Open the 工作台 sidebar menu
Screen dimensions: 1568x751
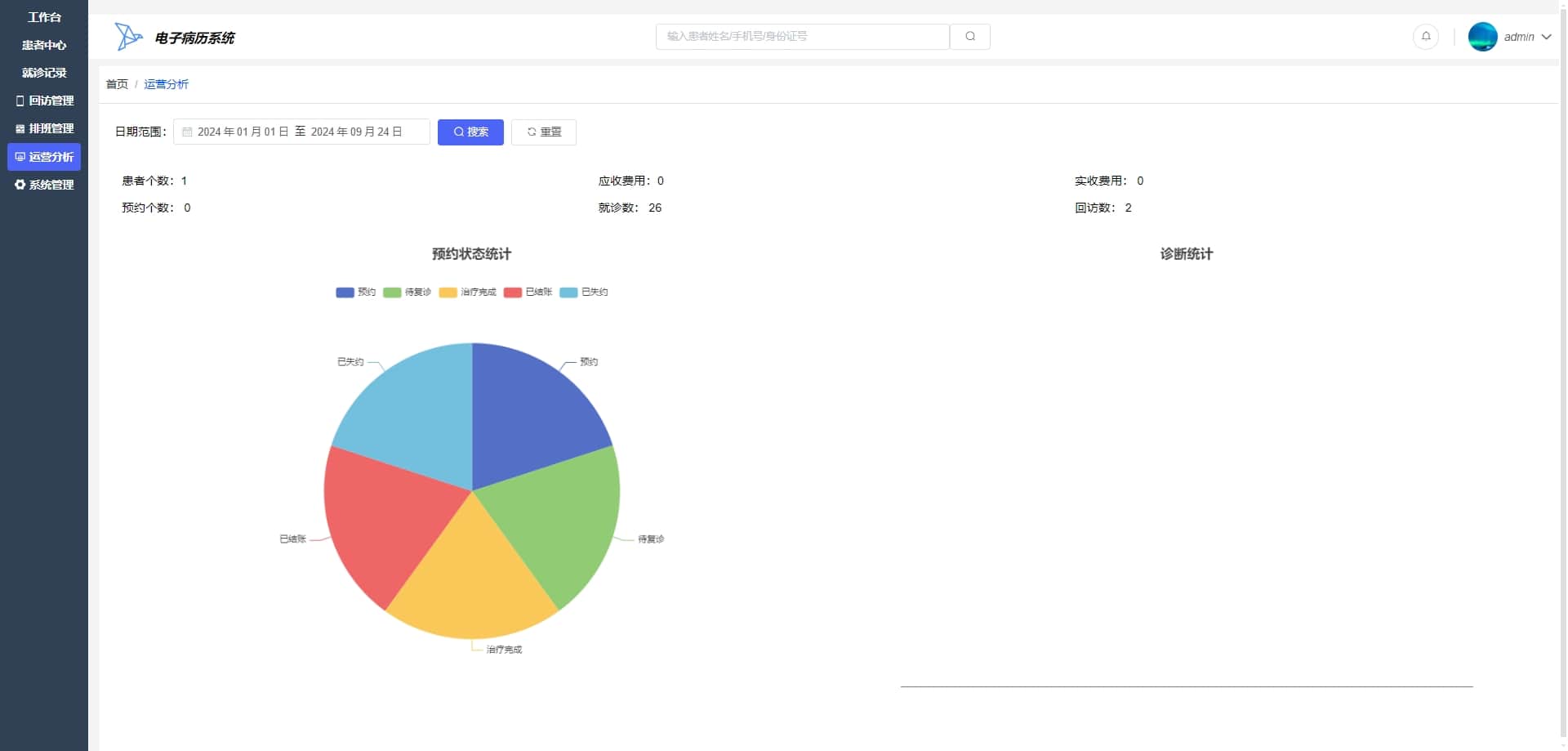[x=44, y=17]
